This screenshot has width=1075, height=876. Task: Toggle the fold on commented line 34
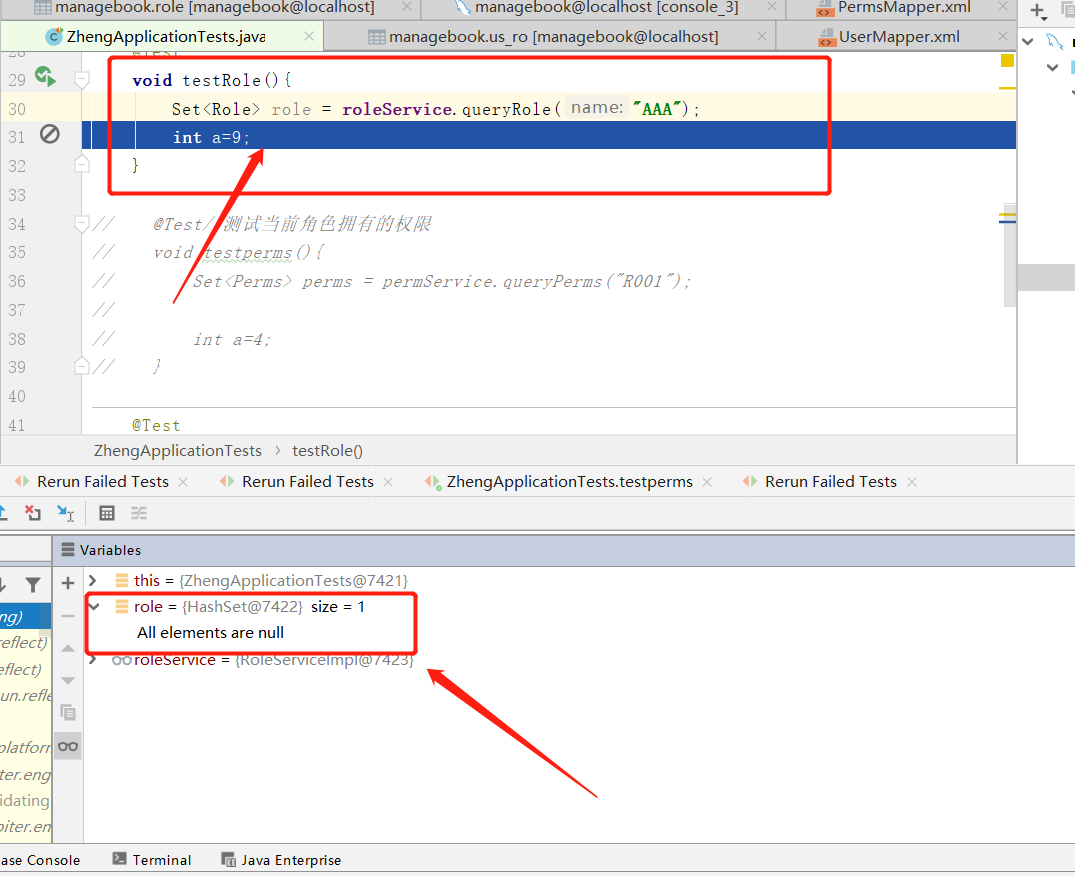pyautogui.click(x=82, y=223)
